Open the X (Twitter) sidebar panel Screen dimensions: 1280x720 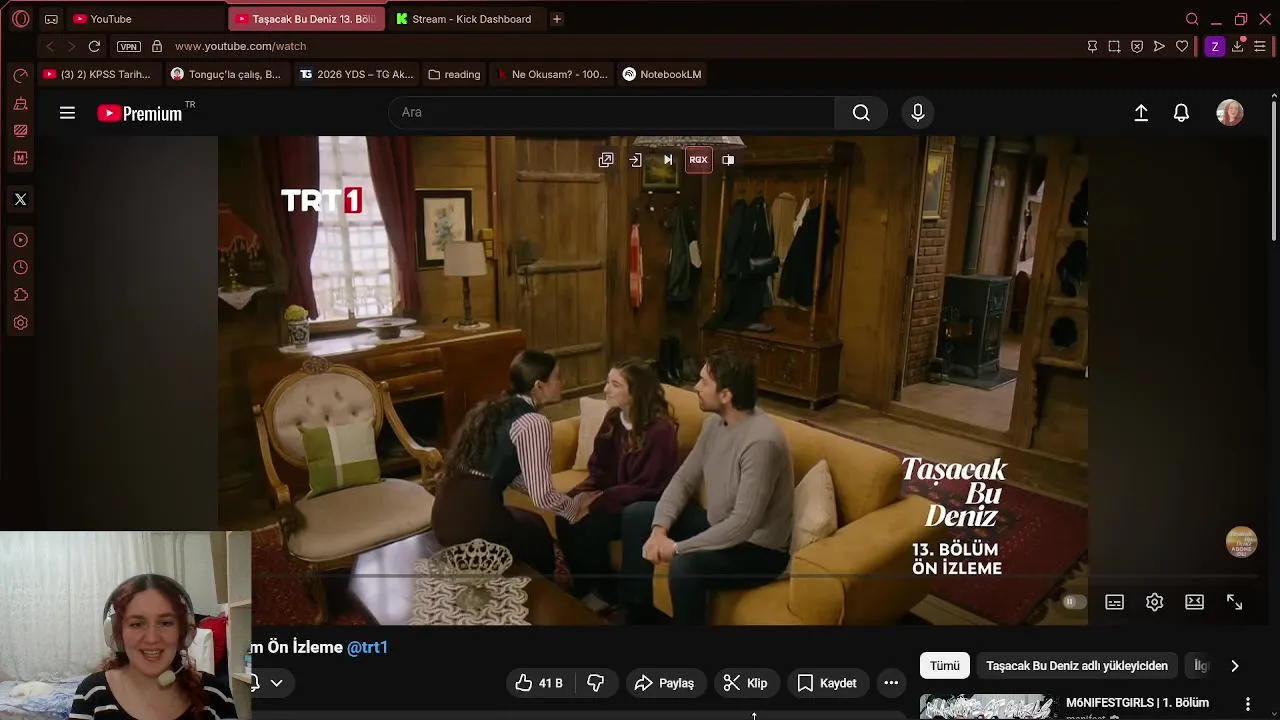(20, 199)
